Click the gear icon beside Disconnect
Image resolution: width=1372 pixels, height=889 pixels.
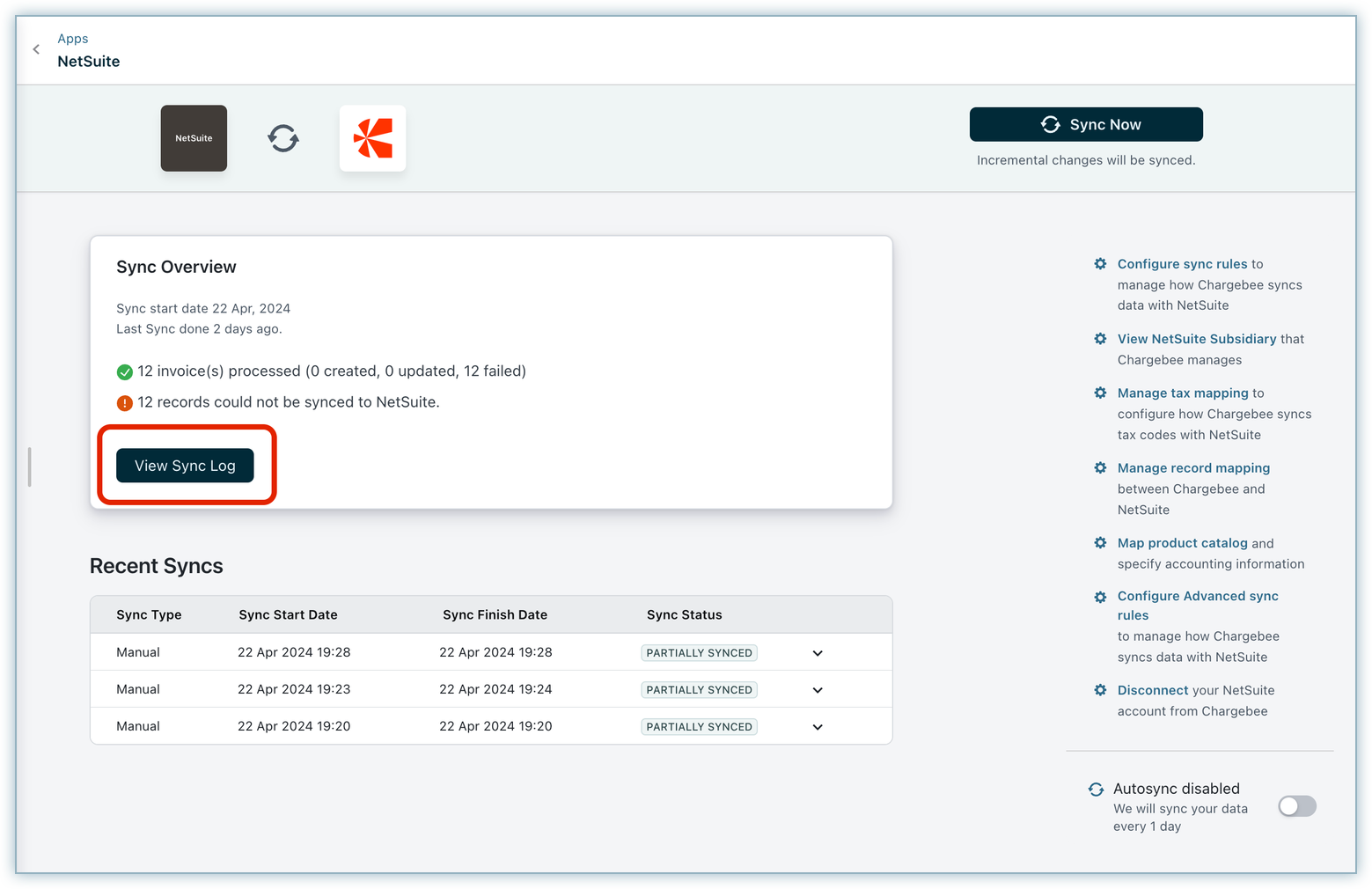coord(1100,691)
